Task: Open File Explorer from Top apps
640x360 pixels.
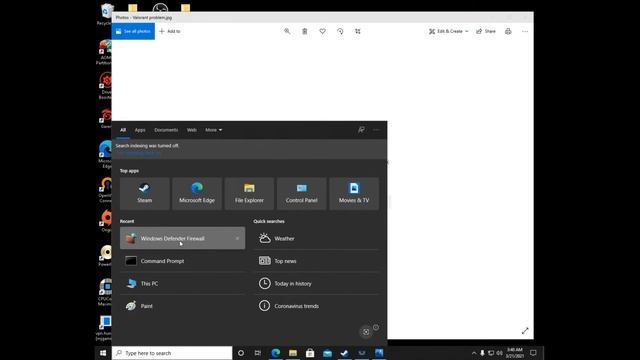Action: click(249, 193)
